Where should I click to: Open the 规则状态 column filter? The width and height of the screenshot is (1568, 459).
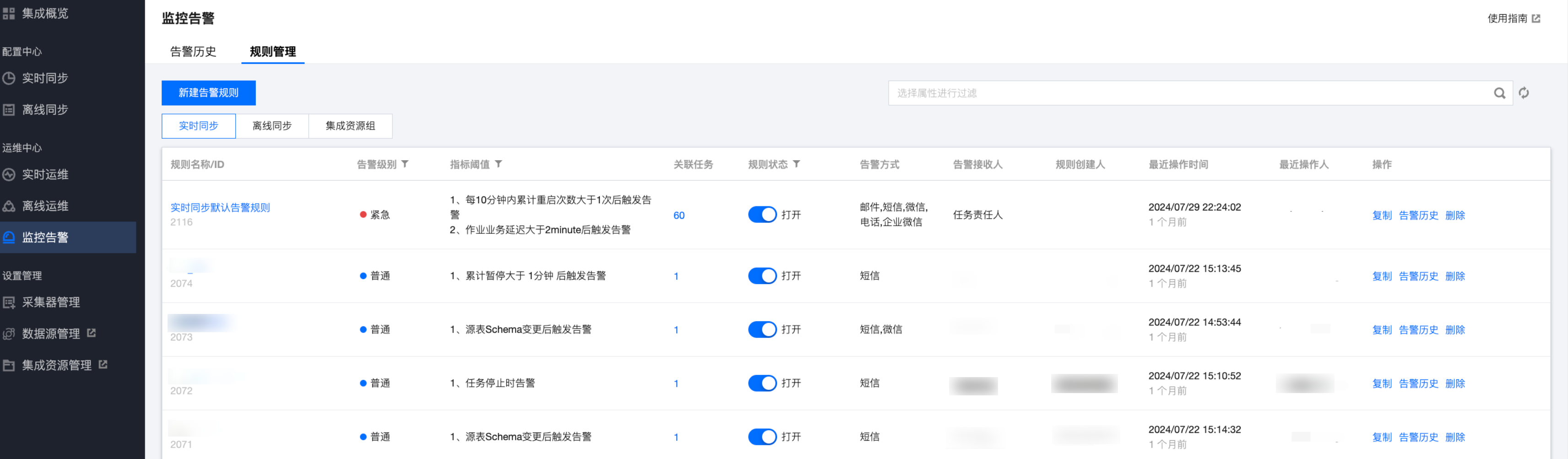click(x=796, y=164)
